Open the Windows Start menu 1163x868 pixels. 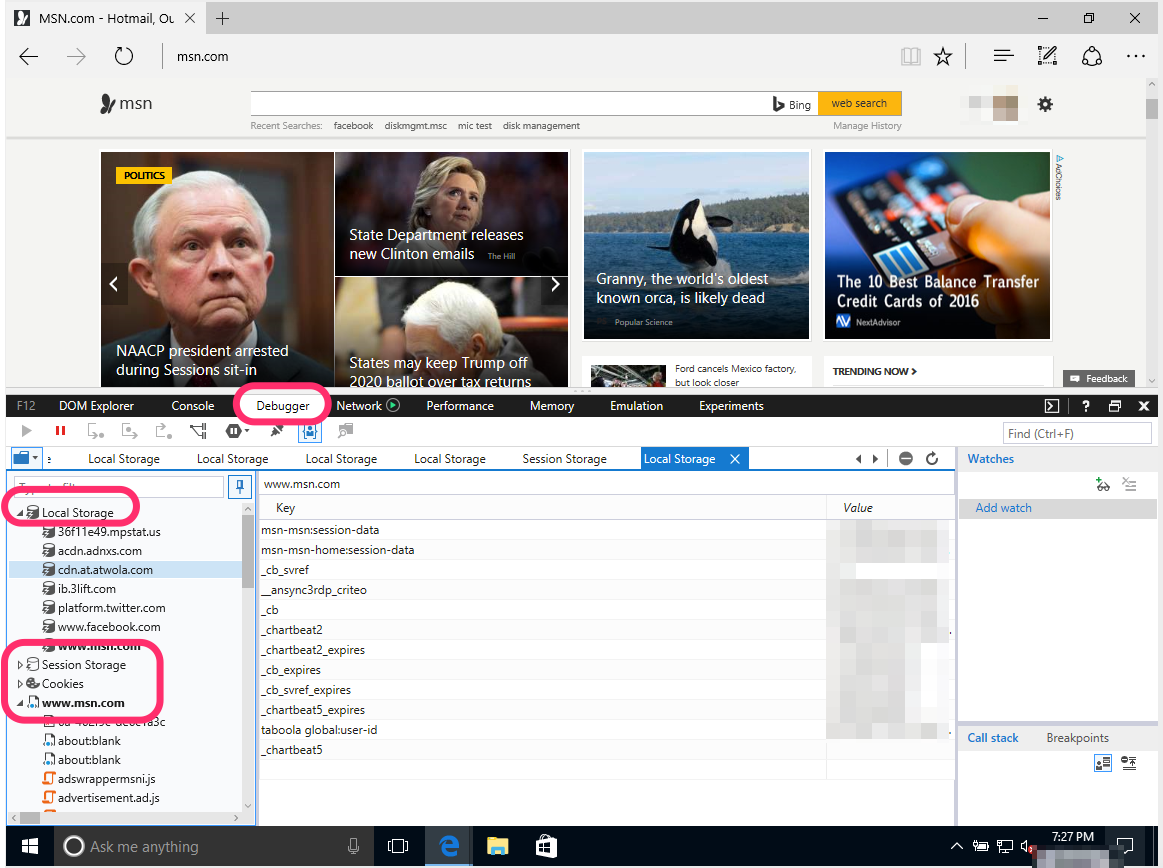click(30, 846)
